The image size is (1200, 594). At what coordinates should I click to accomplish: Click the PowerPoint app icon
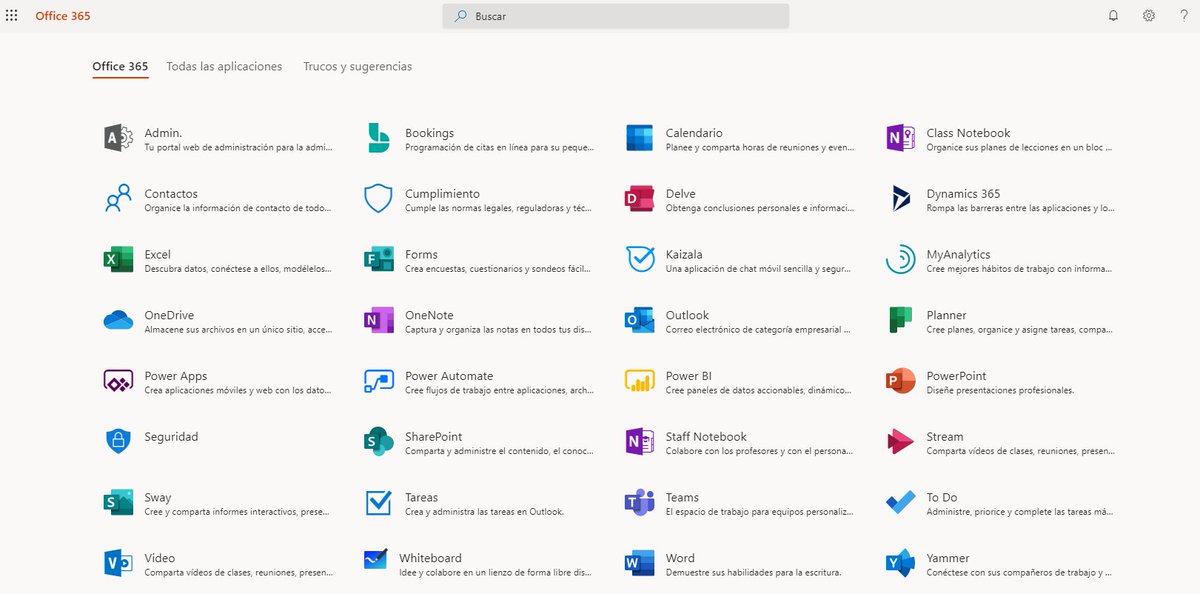pyautogui.click(x=900, y=382)
